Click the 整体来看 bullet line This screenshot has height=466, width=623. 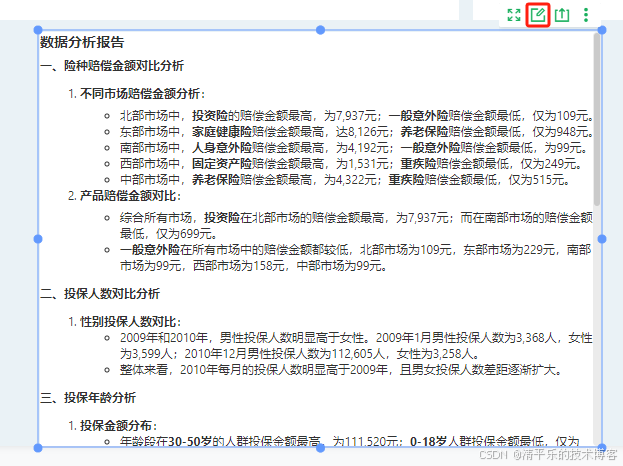[x=341, y=370]
